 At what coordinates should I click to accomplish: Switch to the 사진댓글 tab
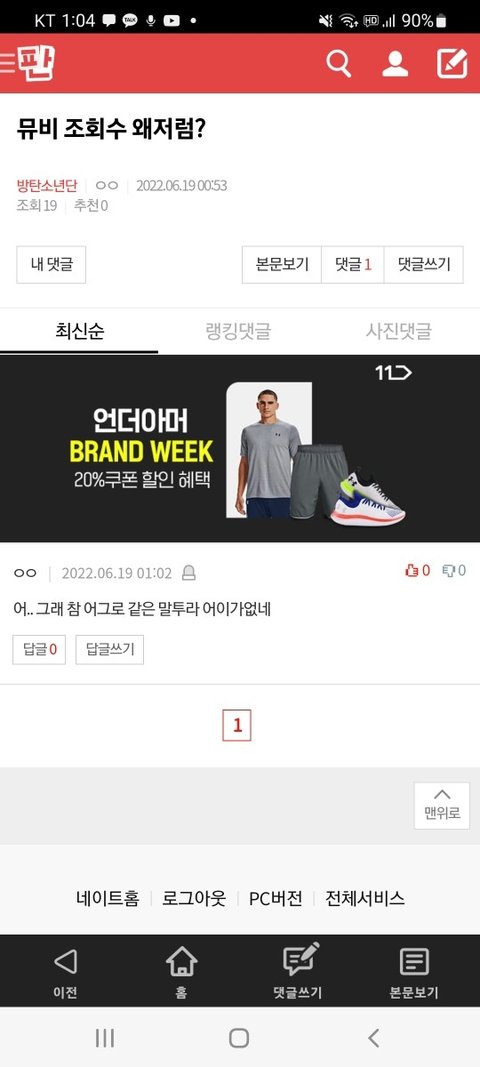399,331
